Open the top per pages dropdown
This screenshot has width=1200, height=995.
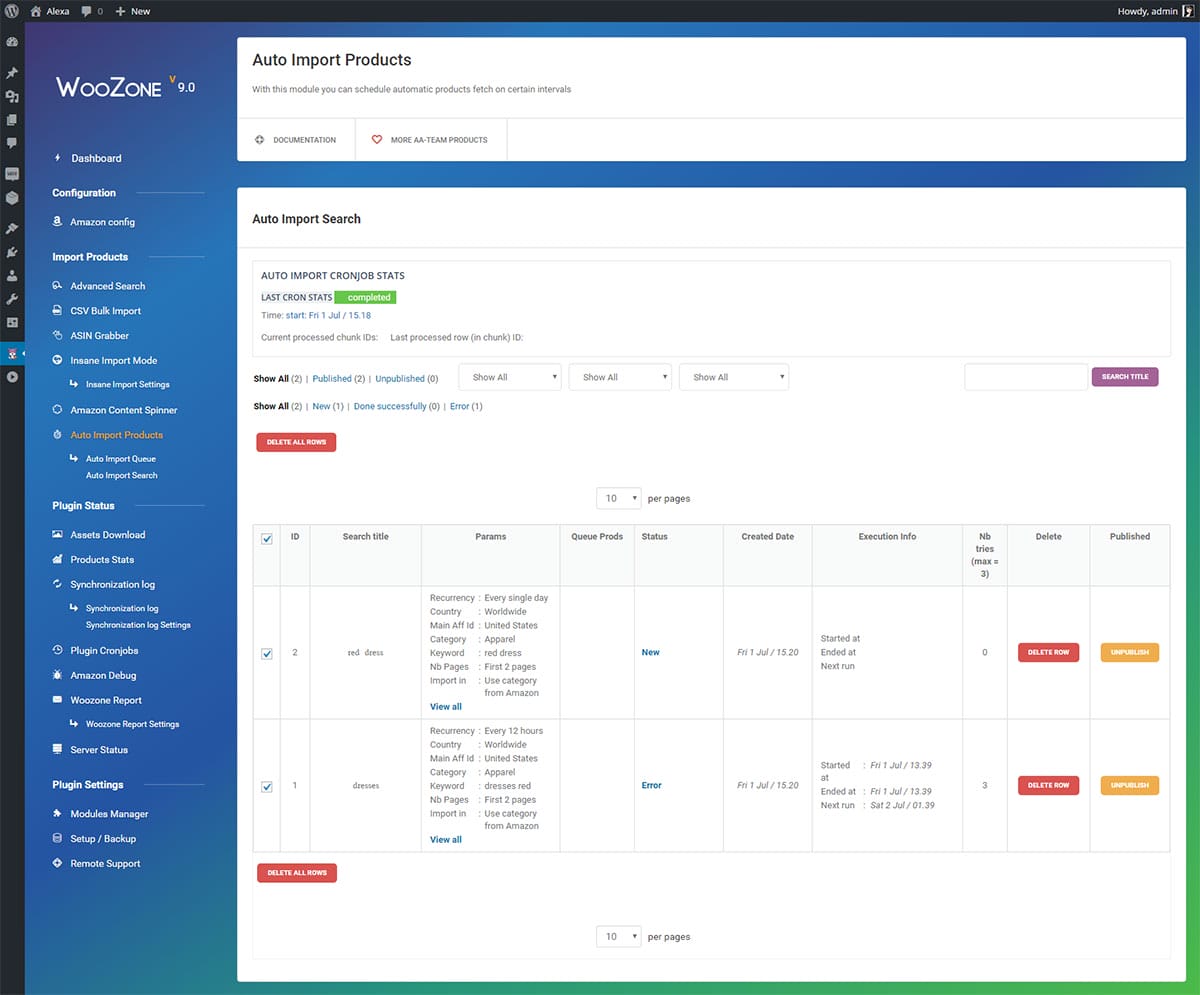[618, 498]
